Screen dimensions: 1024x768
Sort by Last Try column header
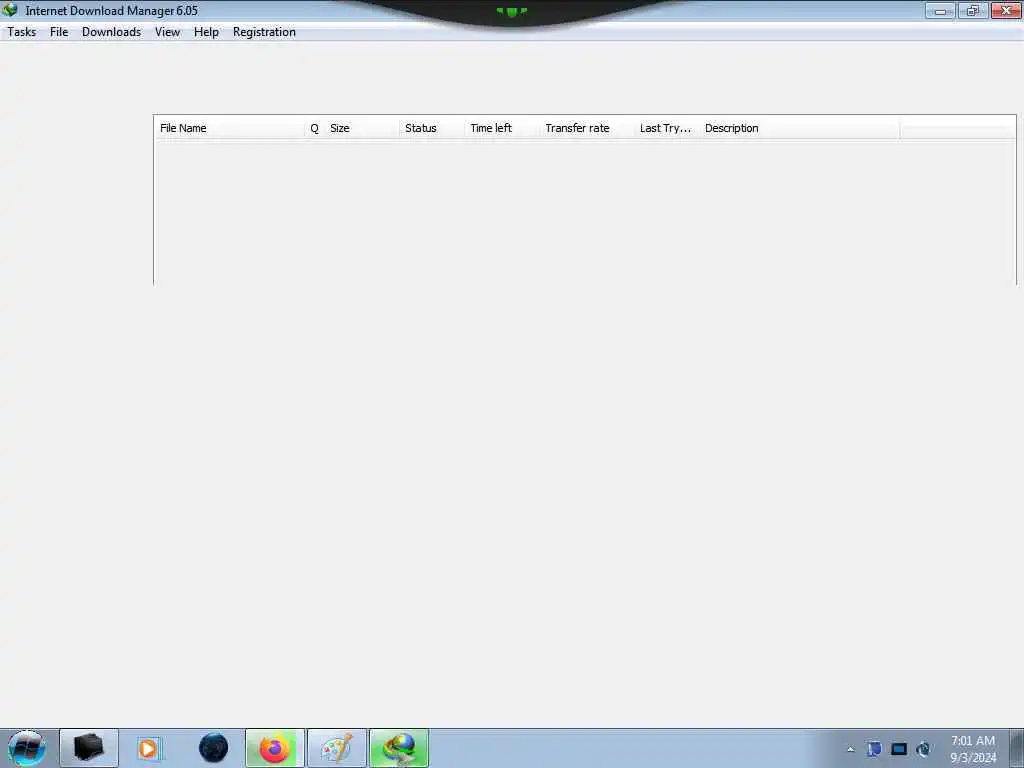(666, 128)
